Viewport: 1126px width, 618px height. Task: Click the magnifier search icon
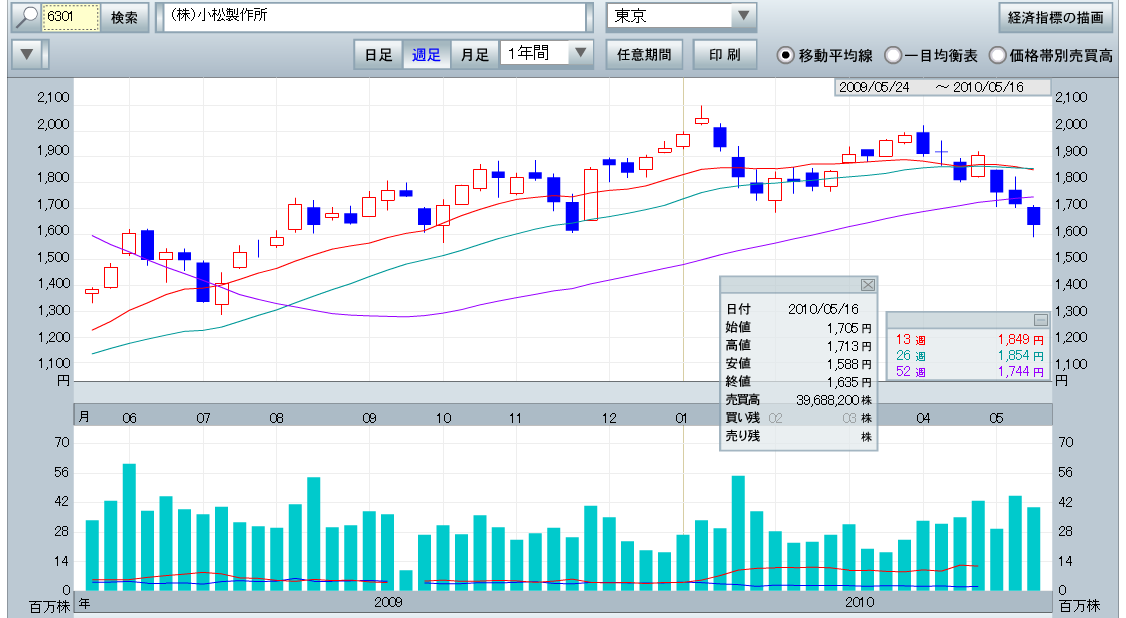[25, 18]
